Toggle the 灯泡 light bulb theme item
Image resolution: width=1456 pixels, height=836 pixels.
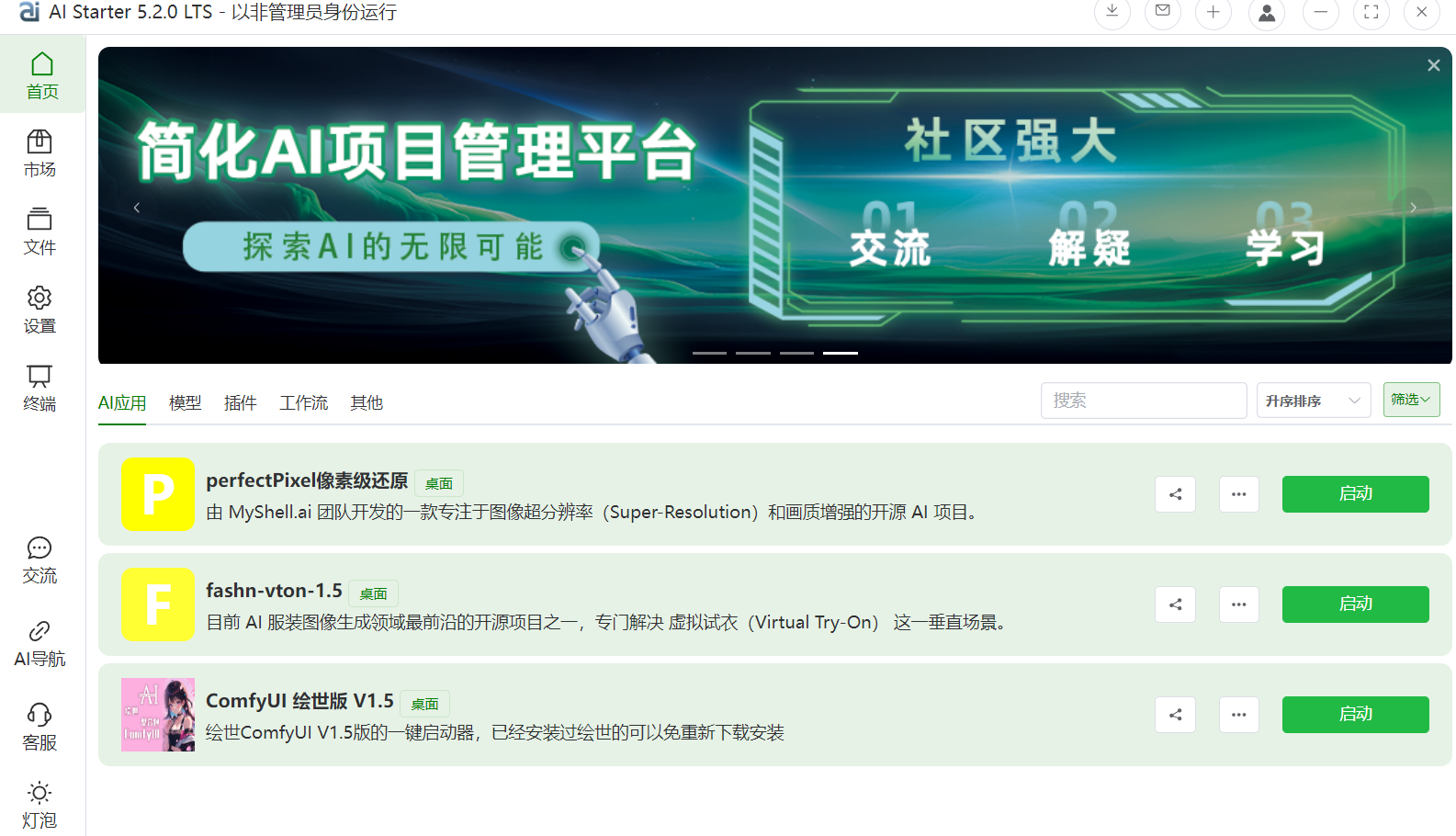(x=40, y=805)
